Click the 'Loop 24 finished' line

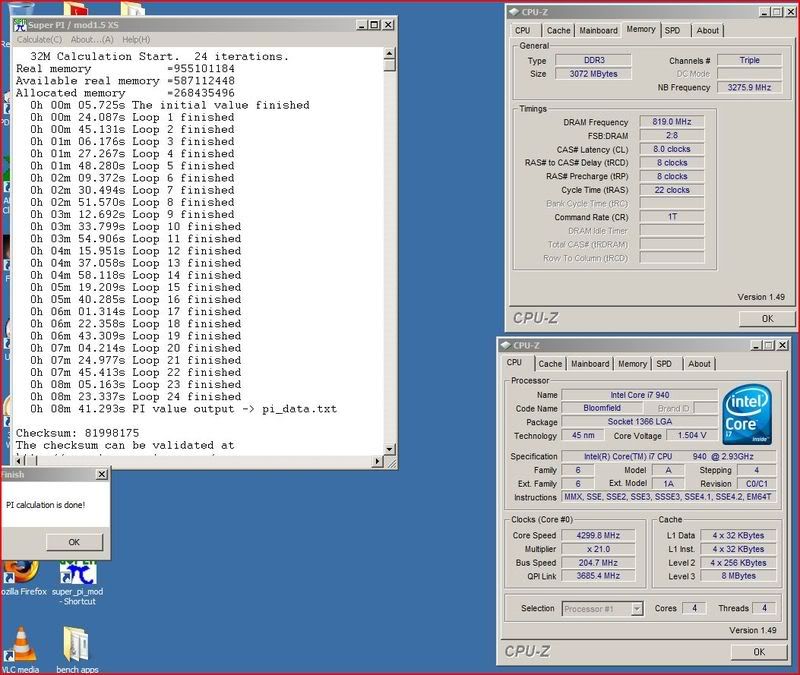(136, 396)
